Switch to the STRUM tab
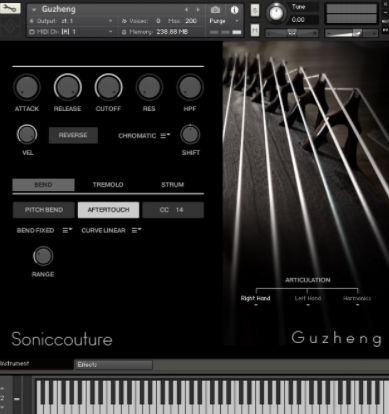Screen dimensions: 389x414 tap(172, 185)
